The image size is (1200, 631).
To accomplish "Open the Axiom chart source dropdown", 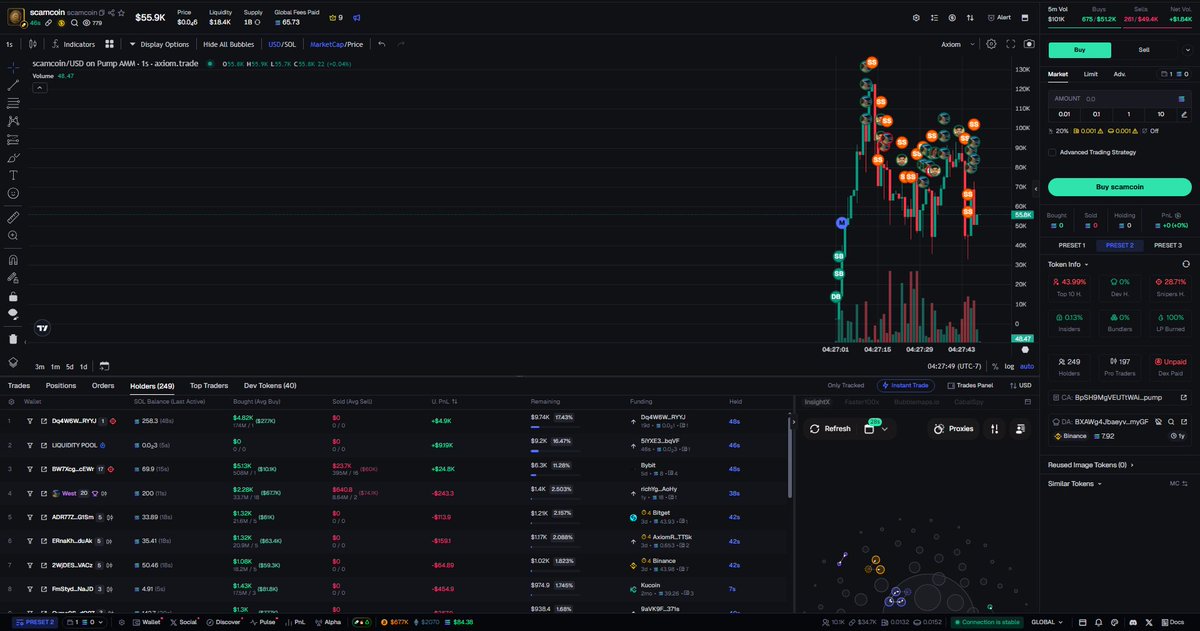I will 957,44.
